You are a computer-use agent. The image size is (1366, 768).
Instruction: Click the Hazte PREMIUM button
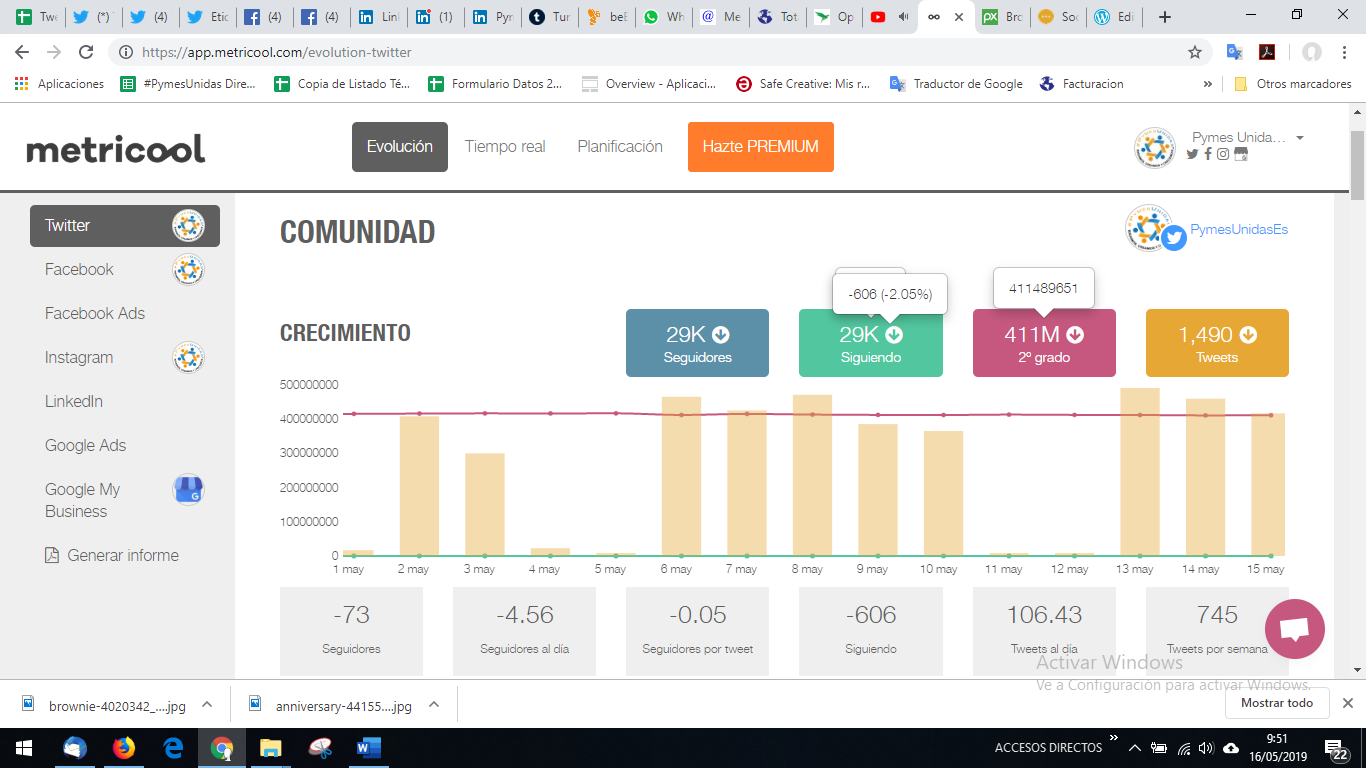(x=760, y=147)
